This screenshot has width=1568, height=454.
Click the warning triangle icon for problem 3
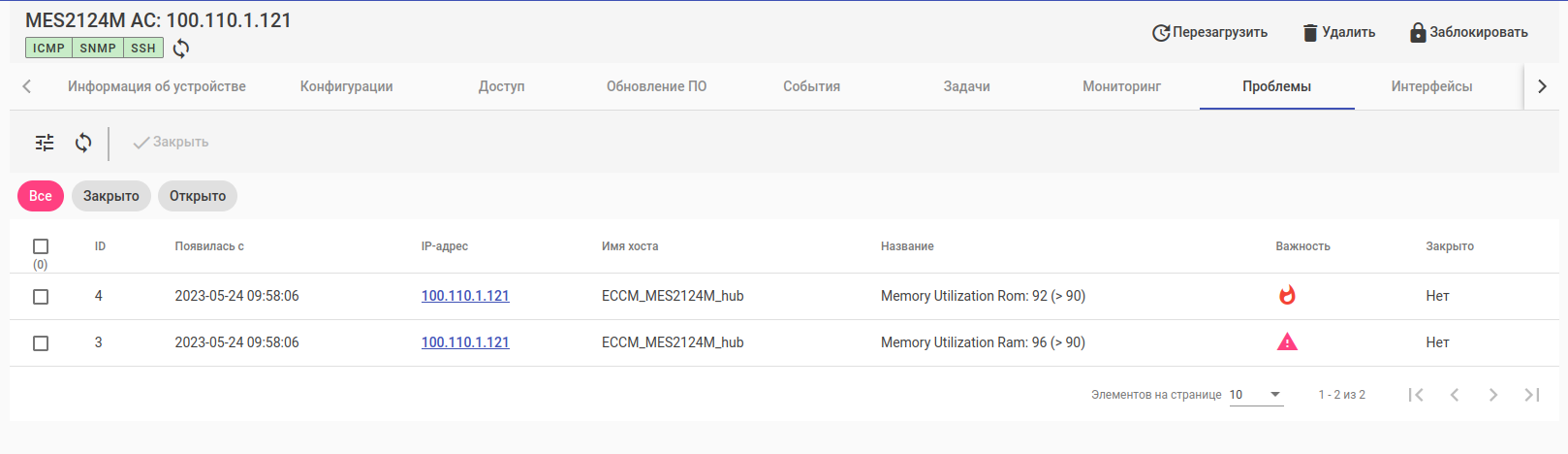click(x=1287, y=342)
